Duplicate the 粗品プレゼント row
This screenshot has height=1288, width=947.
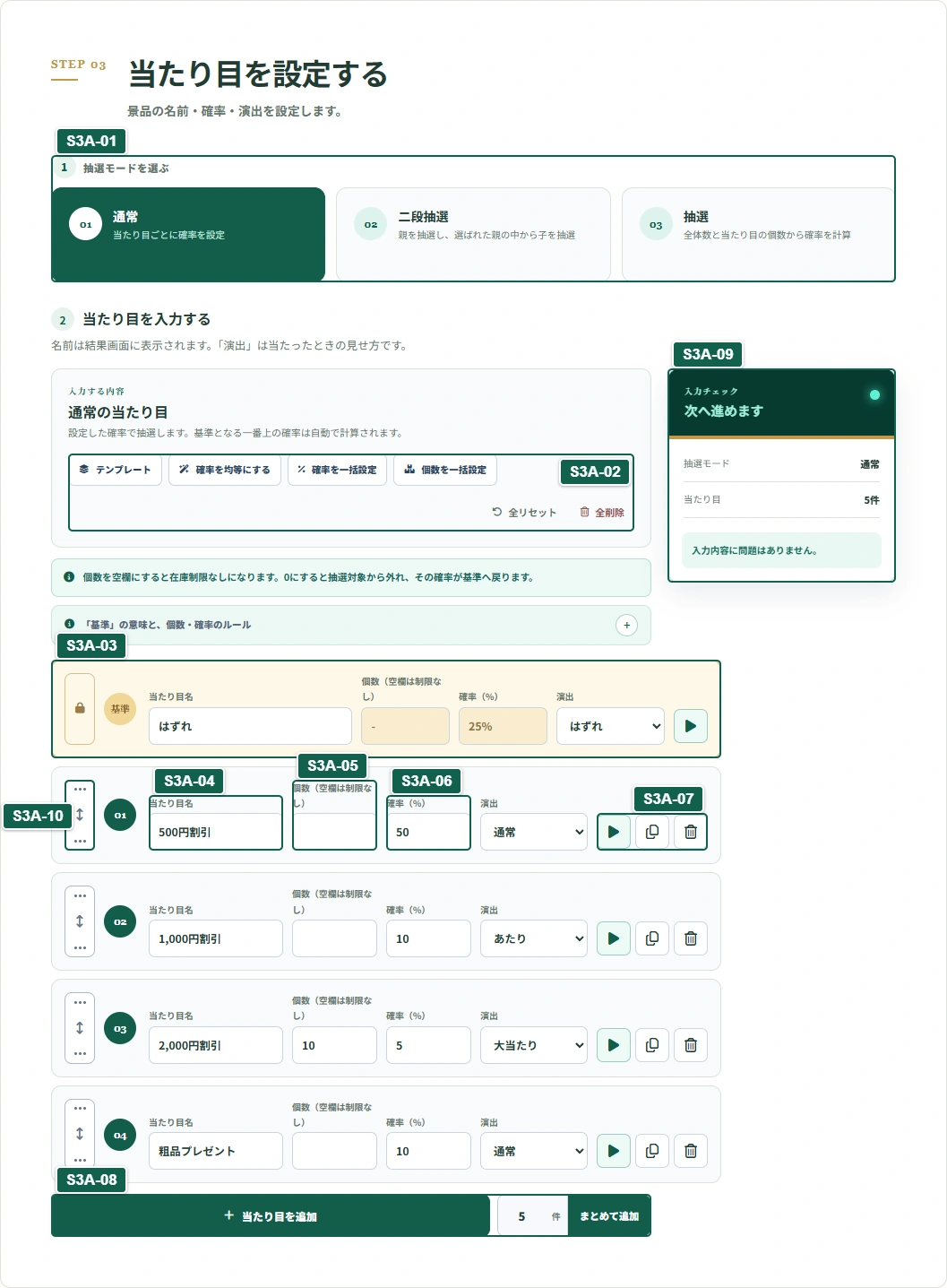point(652,1151)
